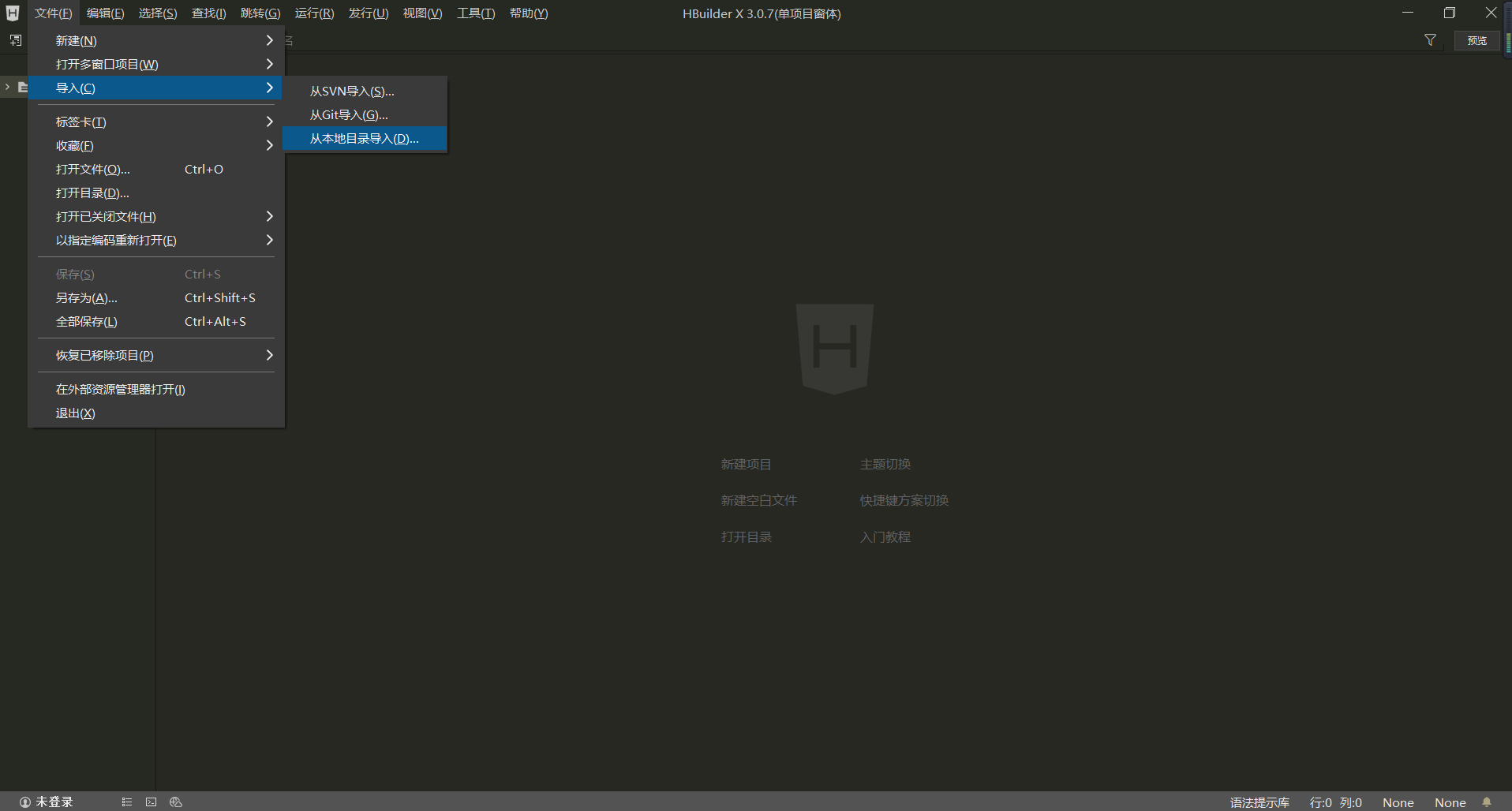Open the 帮助(Y) menu
The height and width of the screenshot is (811, 1512).
tap(529, 13)
